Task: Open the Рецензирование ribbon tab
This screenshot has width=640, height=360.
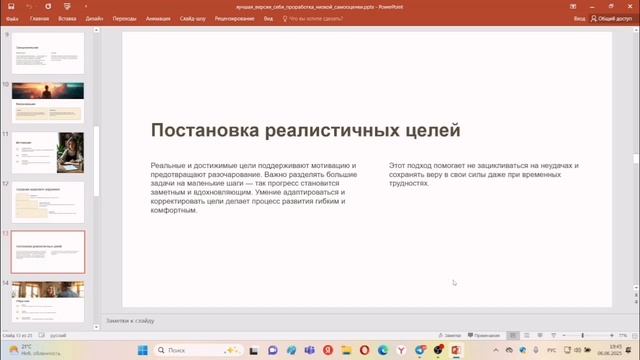Action: 235,19
